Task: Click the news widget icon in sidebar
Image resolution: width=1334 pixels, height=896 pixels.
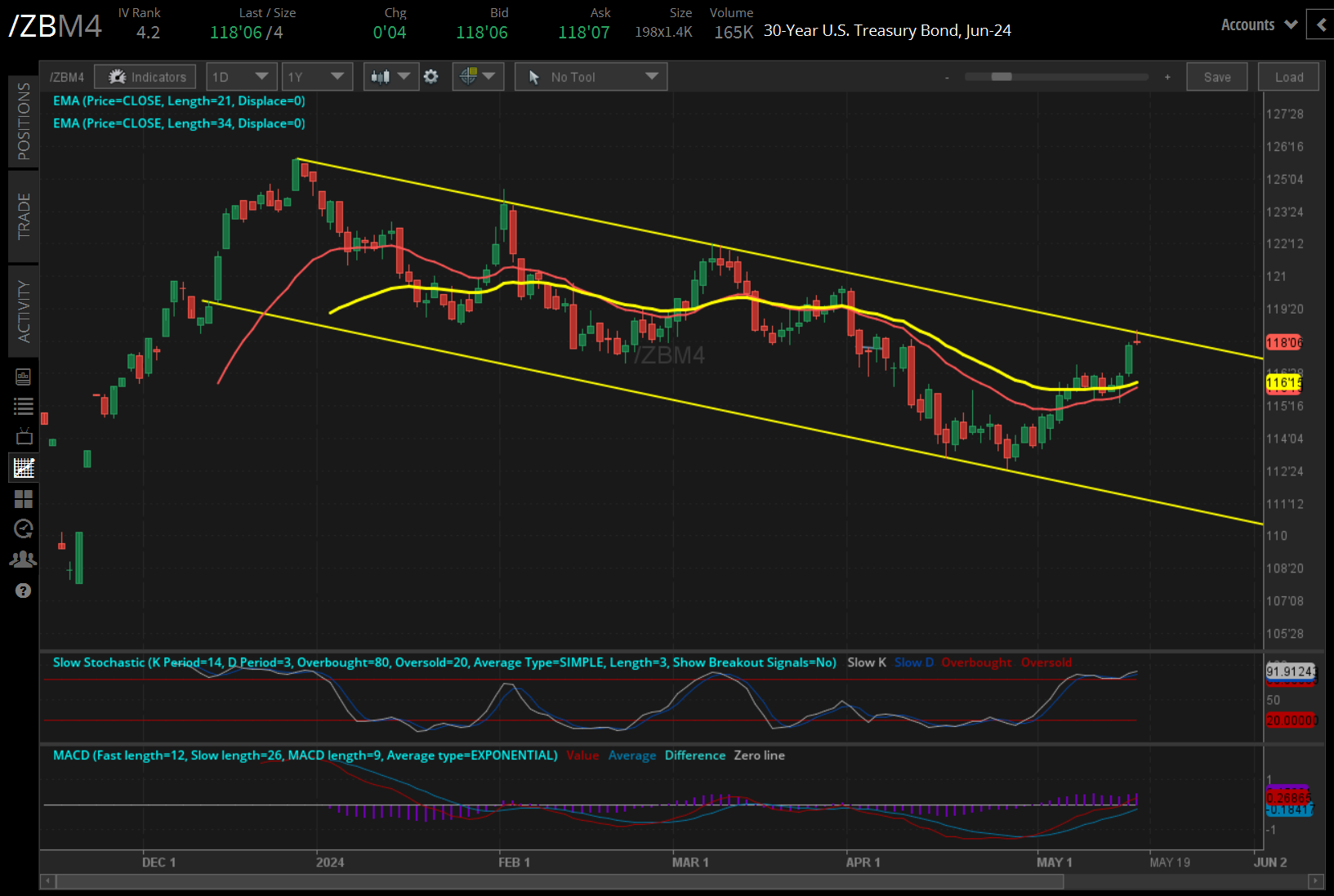Action: point(23,377)
